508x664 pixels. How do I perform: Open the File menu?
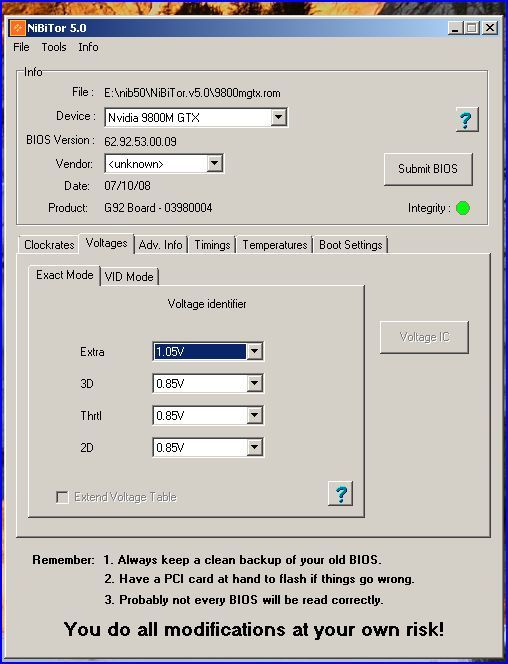point(21,47)
